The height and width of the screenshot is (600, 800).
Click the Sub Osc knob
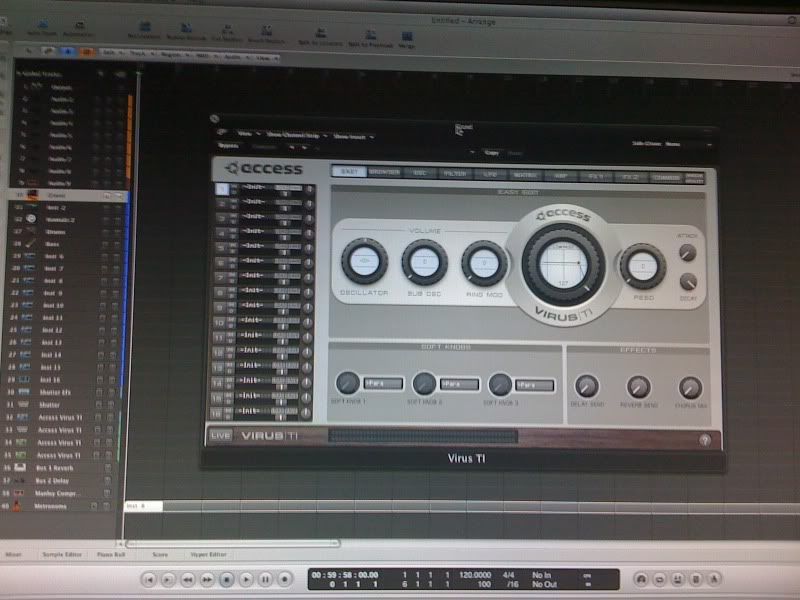coord(424,263)
